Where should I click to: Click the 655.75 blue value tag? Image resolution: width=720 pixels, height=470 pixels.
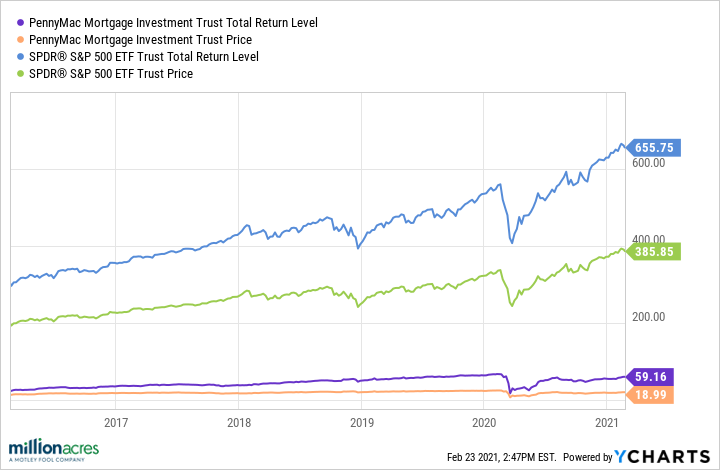pos(653,148)
